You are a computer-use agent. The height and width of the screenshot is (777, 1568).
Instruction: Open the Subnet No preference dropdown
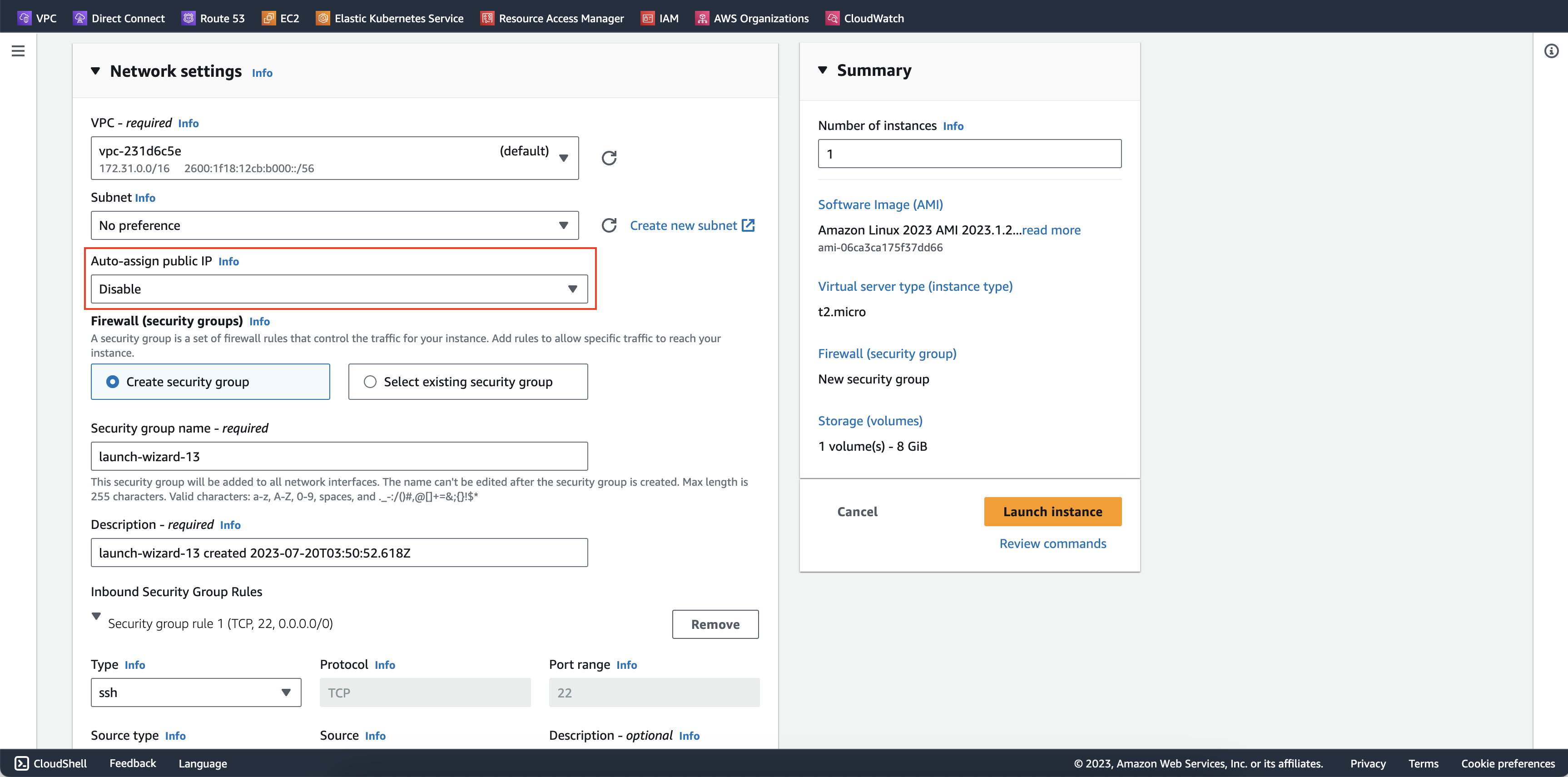tap(334, 225)
